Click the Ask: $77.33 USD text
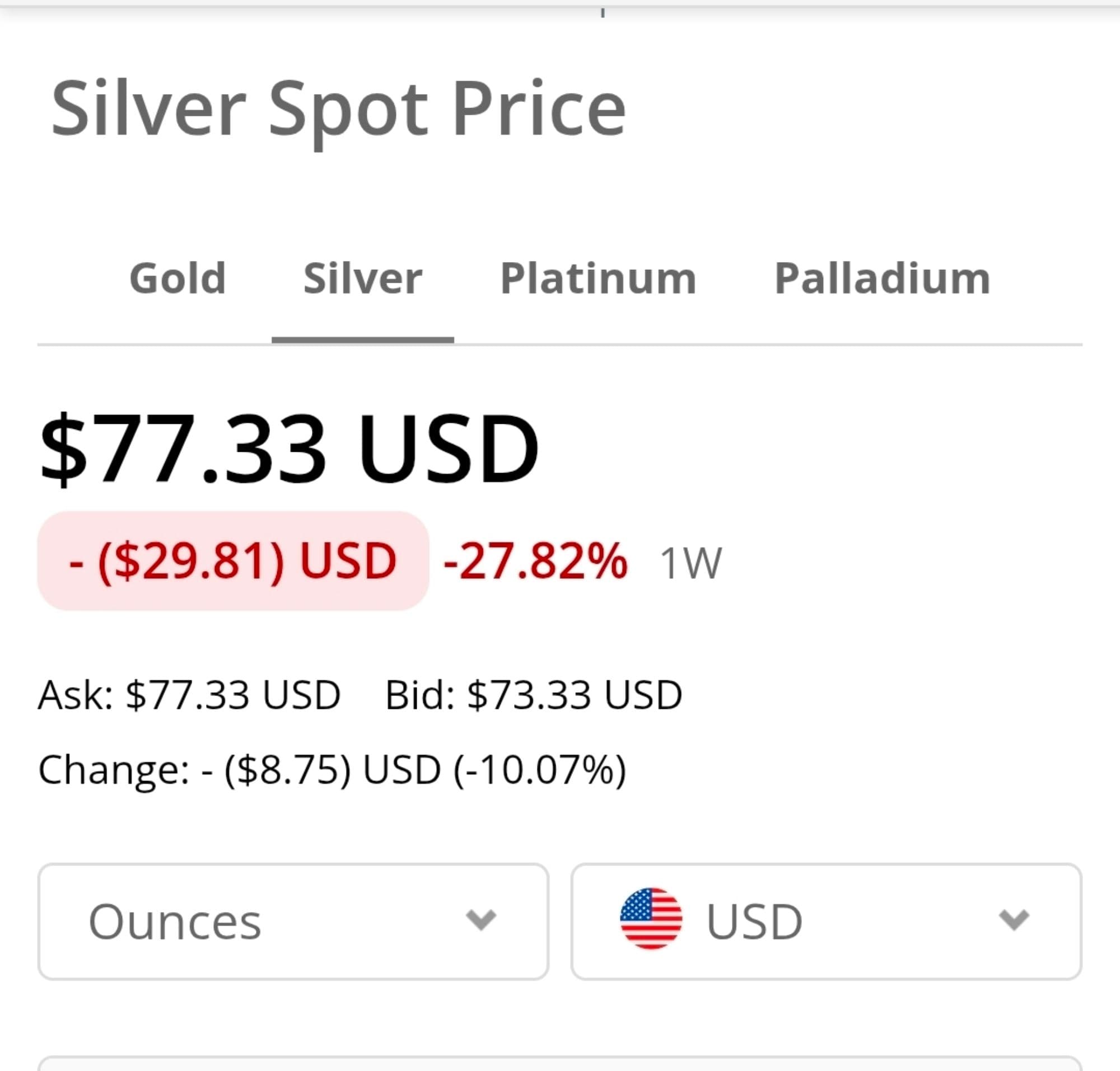Viewport: 1120px width, 1071px height. coord(189,695)
